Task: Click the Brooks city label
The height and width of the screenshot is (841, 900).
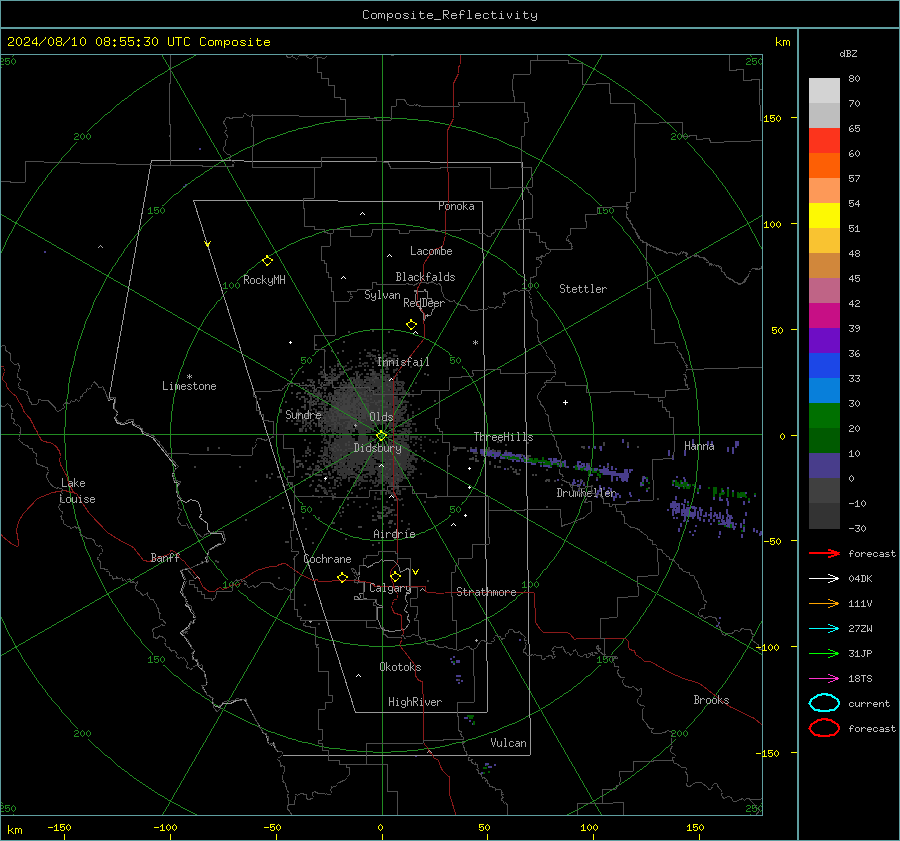Action: point(711,700)
